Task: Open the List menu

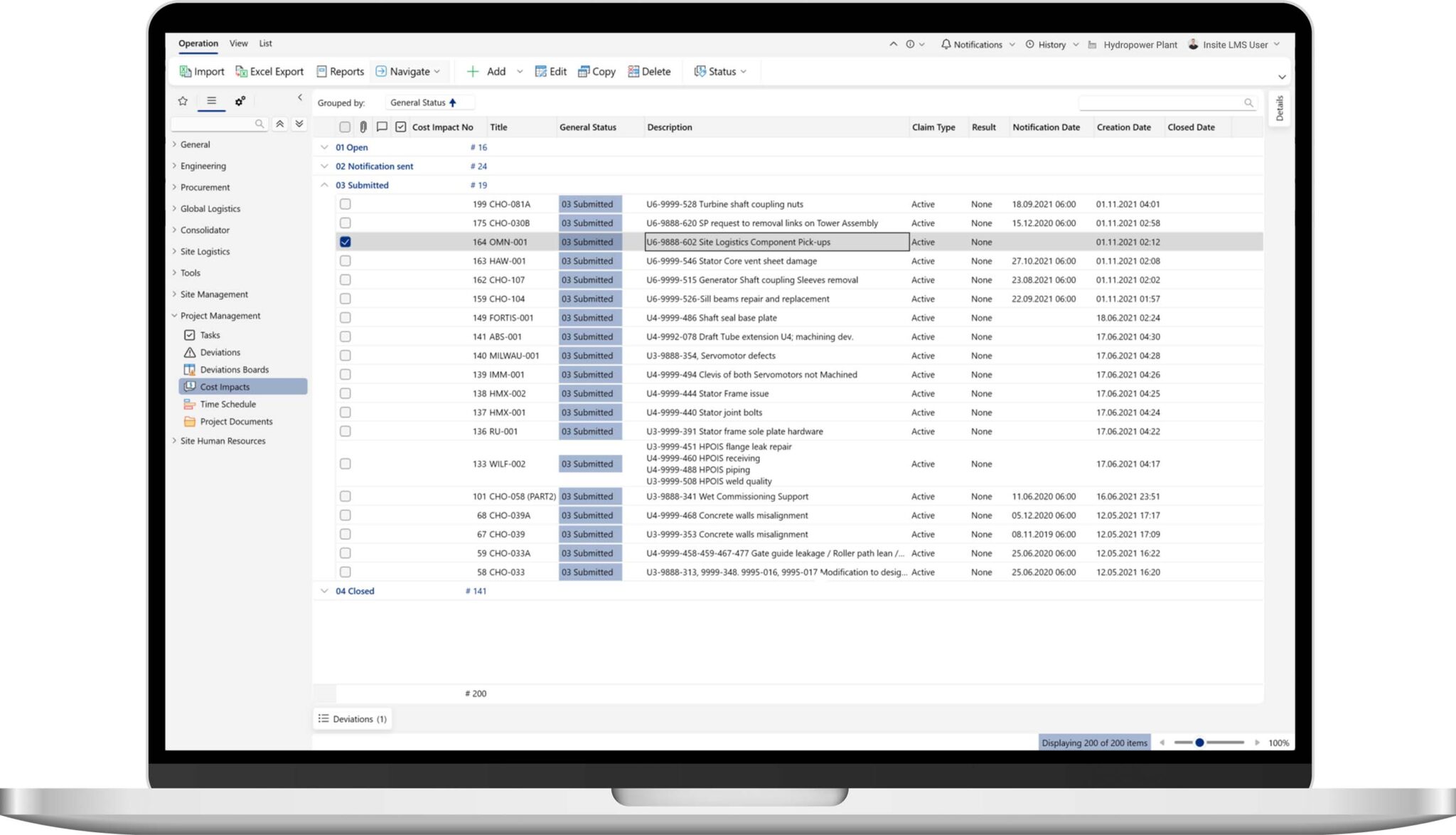Action: [265, 43]
